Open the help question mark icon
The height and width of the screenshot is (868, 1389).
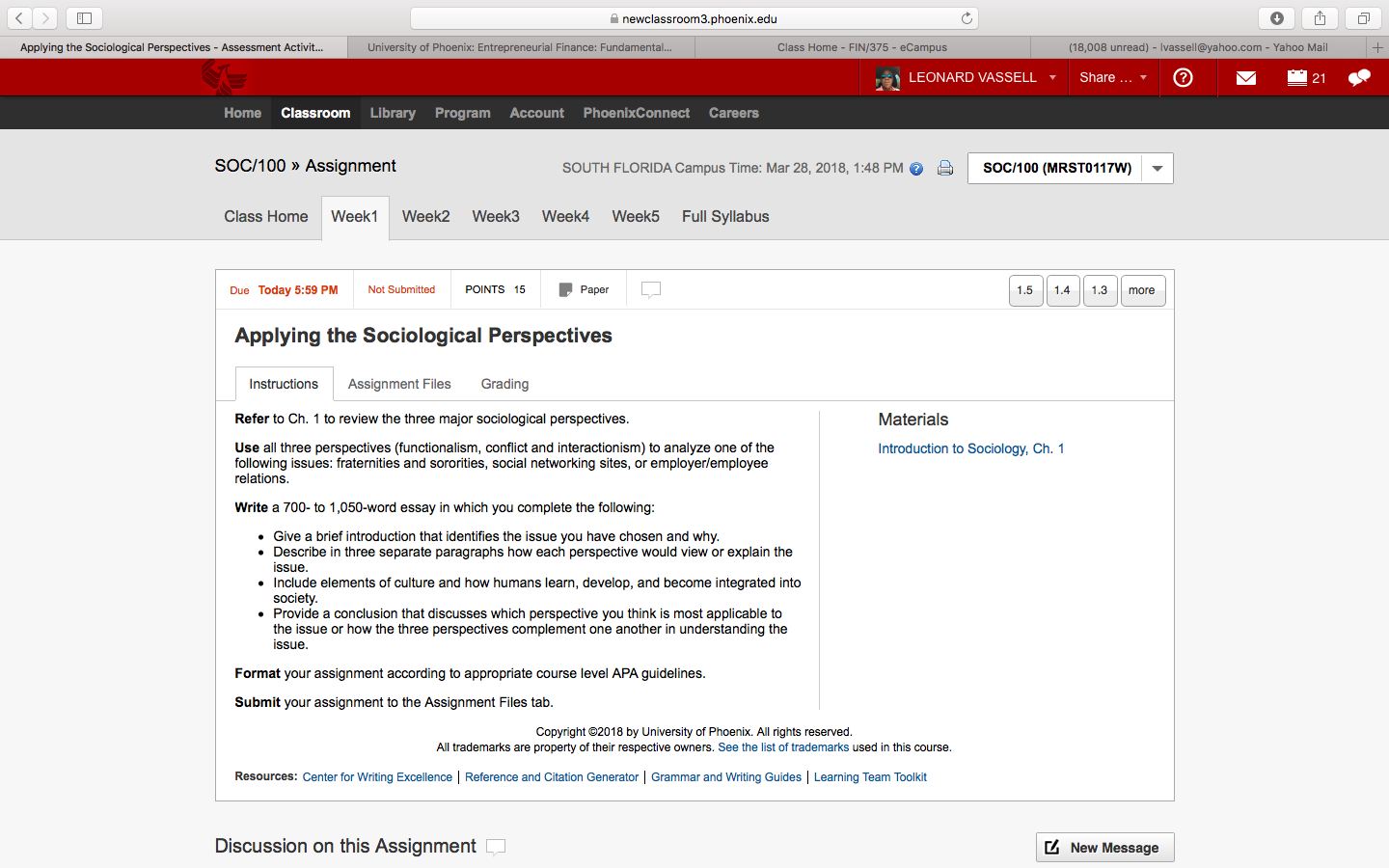pyautogui.click(x=1183, y=78)
